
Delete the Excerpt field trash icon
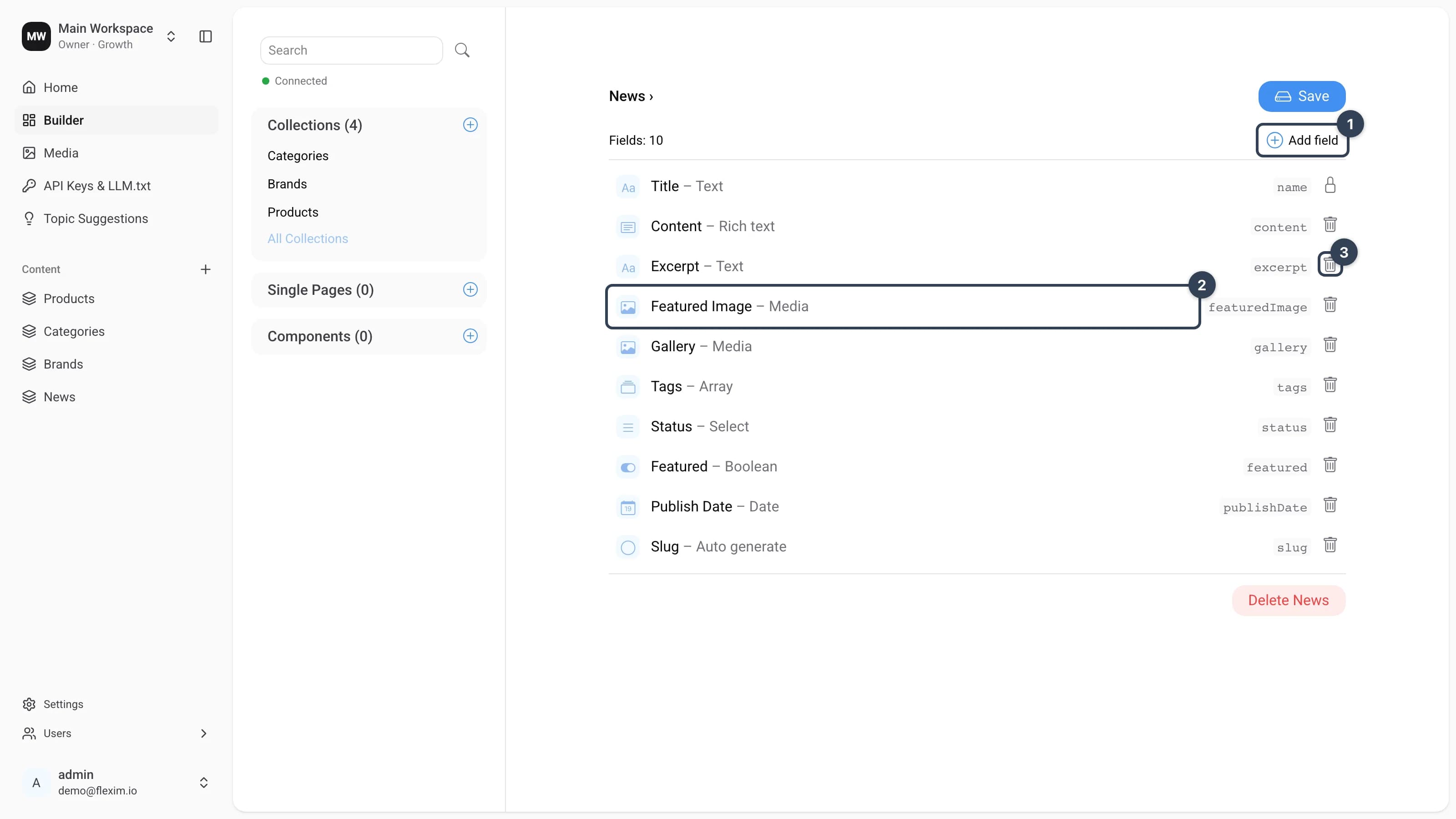[1330, 264]
